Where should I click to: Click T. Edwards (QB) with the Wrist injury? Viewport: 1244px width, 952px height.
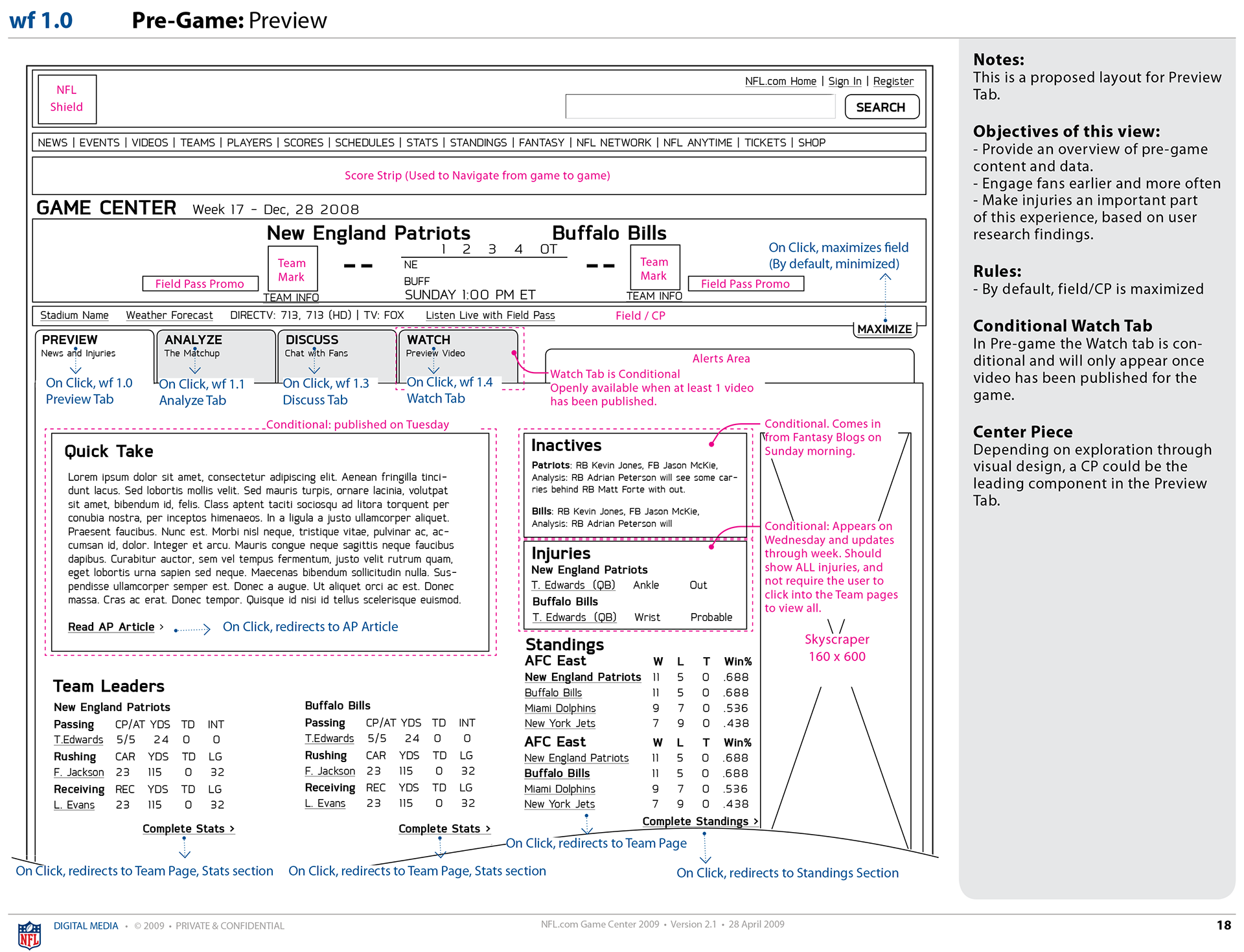pyautogui.click(x=574, y=618)
